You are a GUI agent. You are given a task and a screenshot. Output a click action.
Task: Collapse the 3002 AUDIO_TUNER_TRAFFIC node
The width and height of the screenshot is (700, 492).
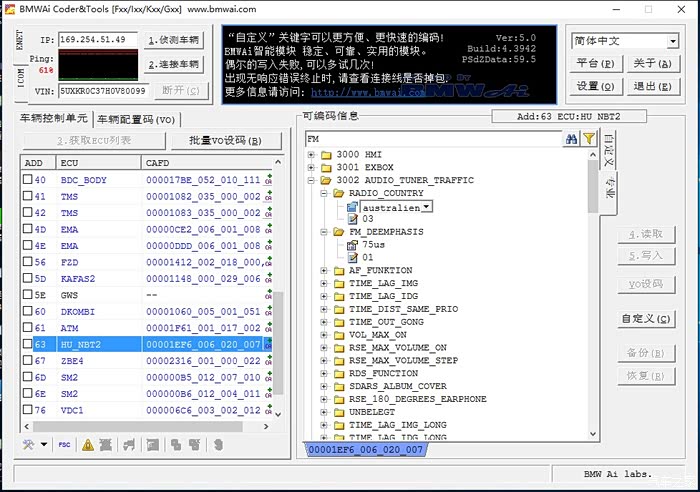pyautogui.click(x=312, y=180)
